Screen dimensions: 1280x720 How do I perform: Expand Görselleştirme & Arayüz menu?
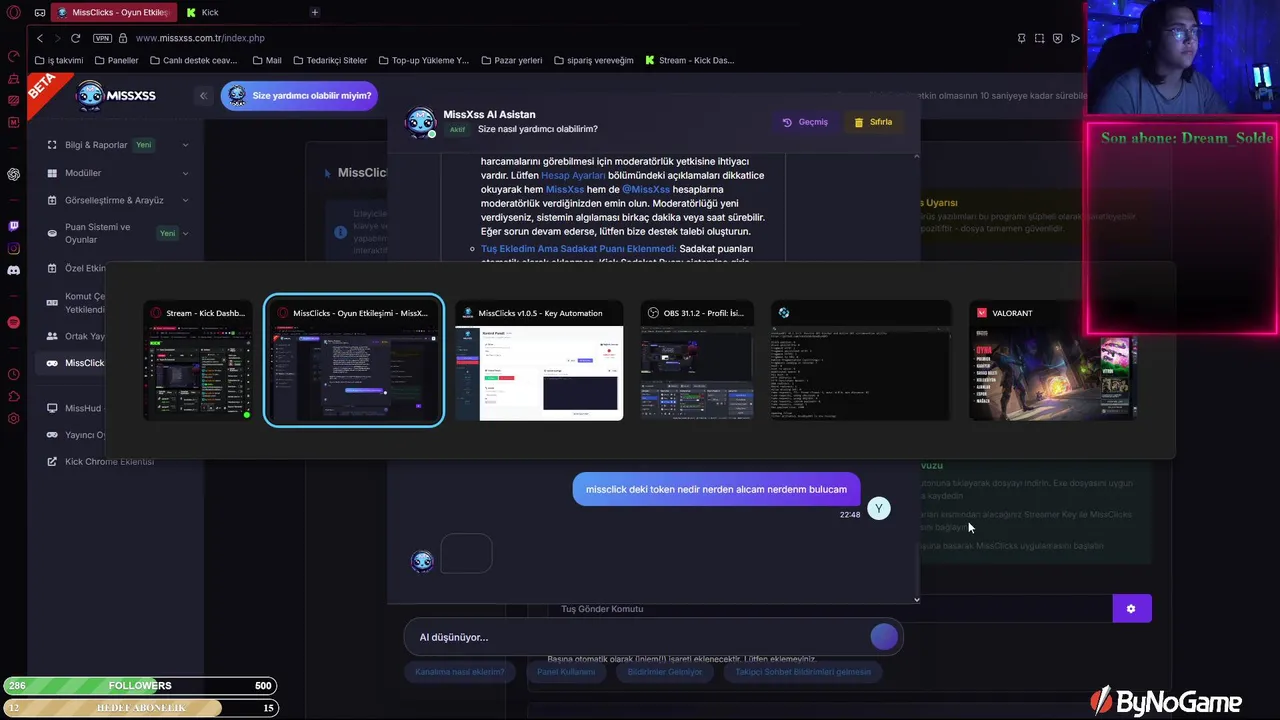coord(118,200)
